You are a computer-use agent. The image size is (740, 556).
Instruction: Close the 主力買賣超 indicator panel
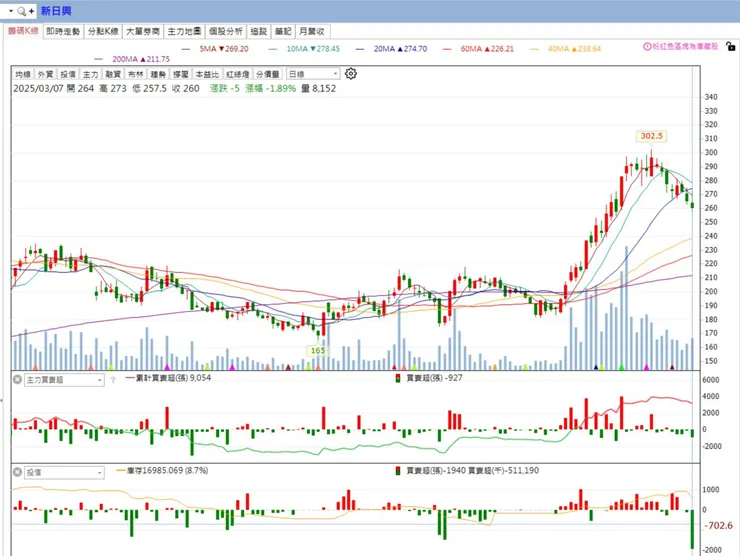pos(17,379)
